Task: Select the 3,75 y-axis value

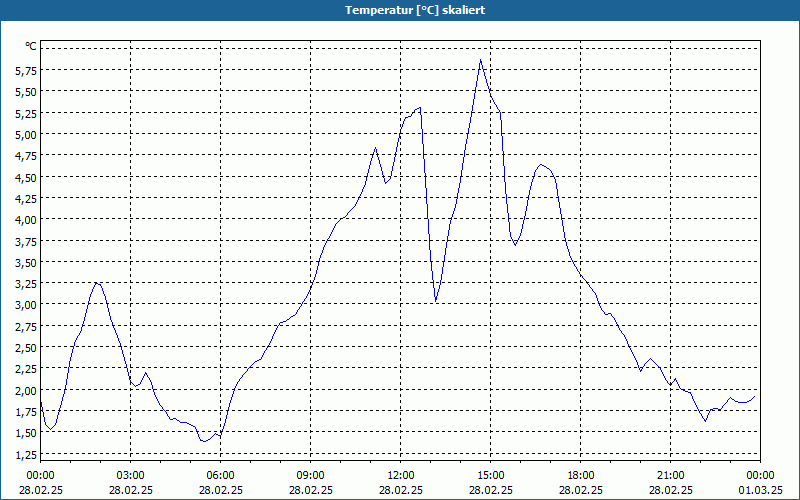Action: [26, 241]
